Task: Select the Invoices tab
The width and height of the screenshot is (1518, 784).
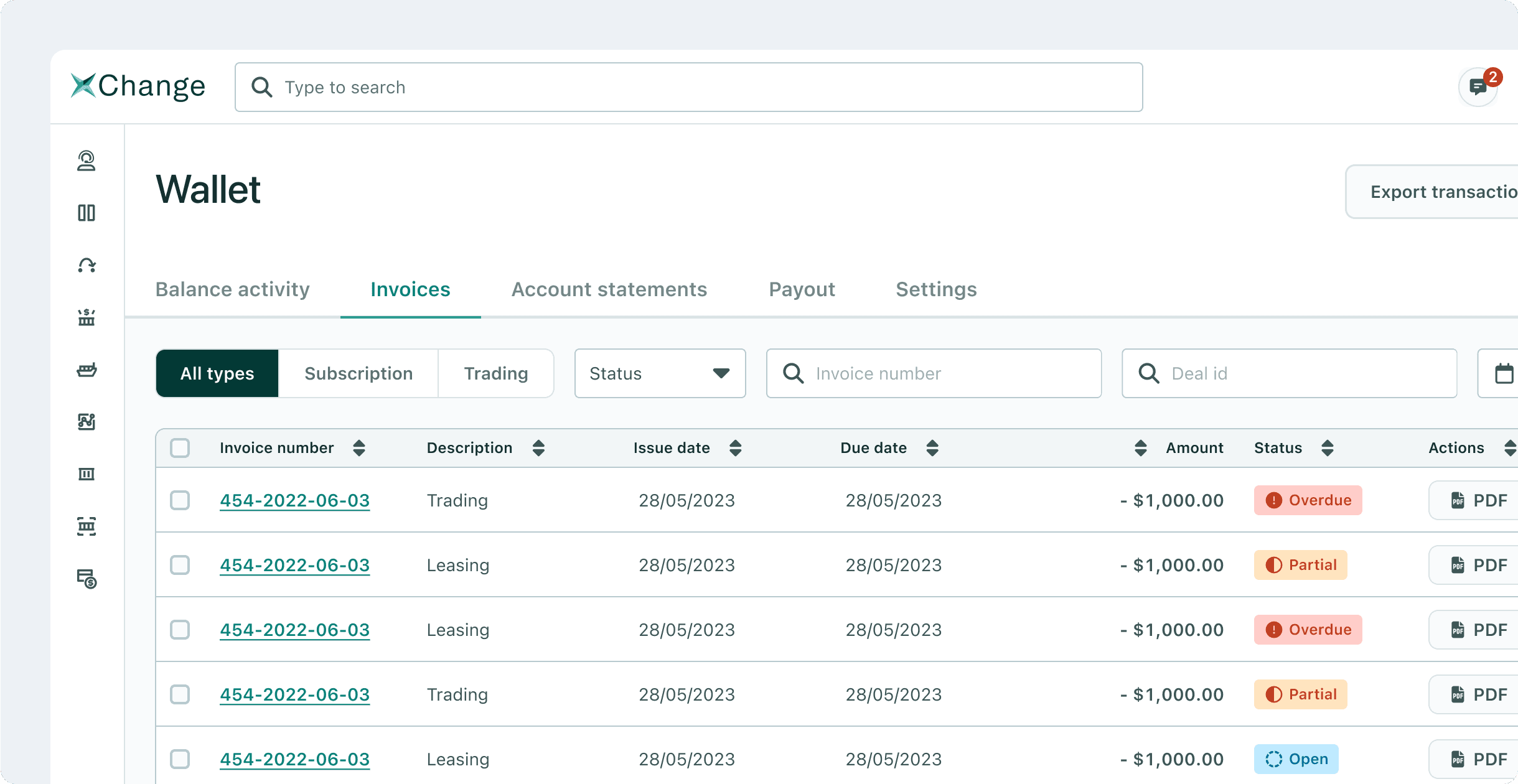Action: tap(410, 289)
